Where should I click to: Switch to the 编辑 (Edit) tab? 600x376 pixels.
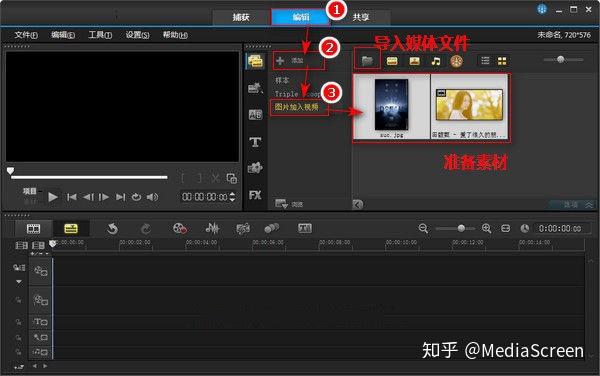pyautogui.click(x=301, y=17)
